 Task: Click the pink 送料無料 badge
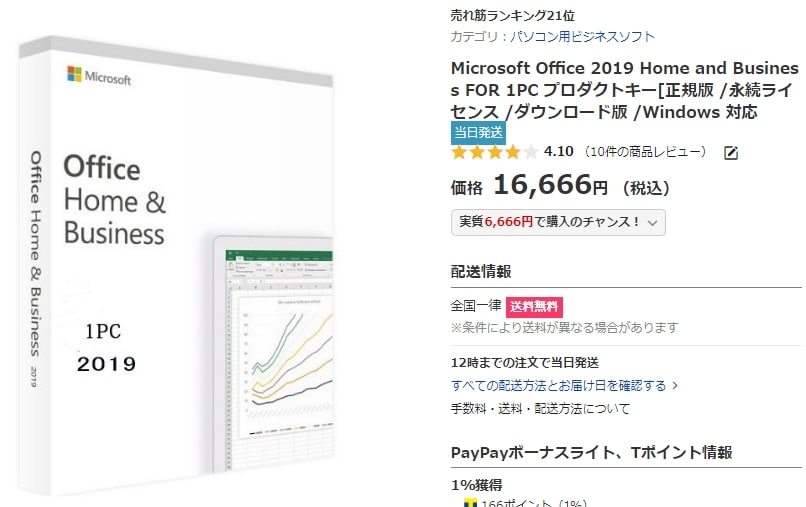(x=534, y=307)
